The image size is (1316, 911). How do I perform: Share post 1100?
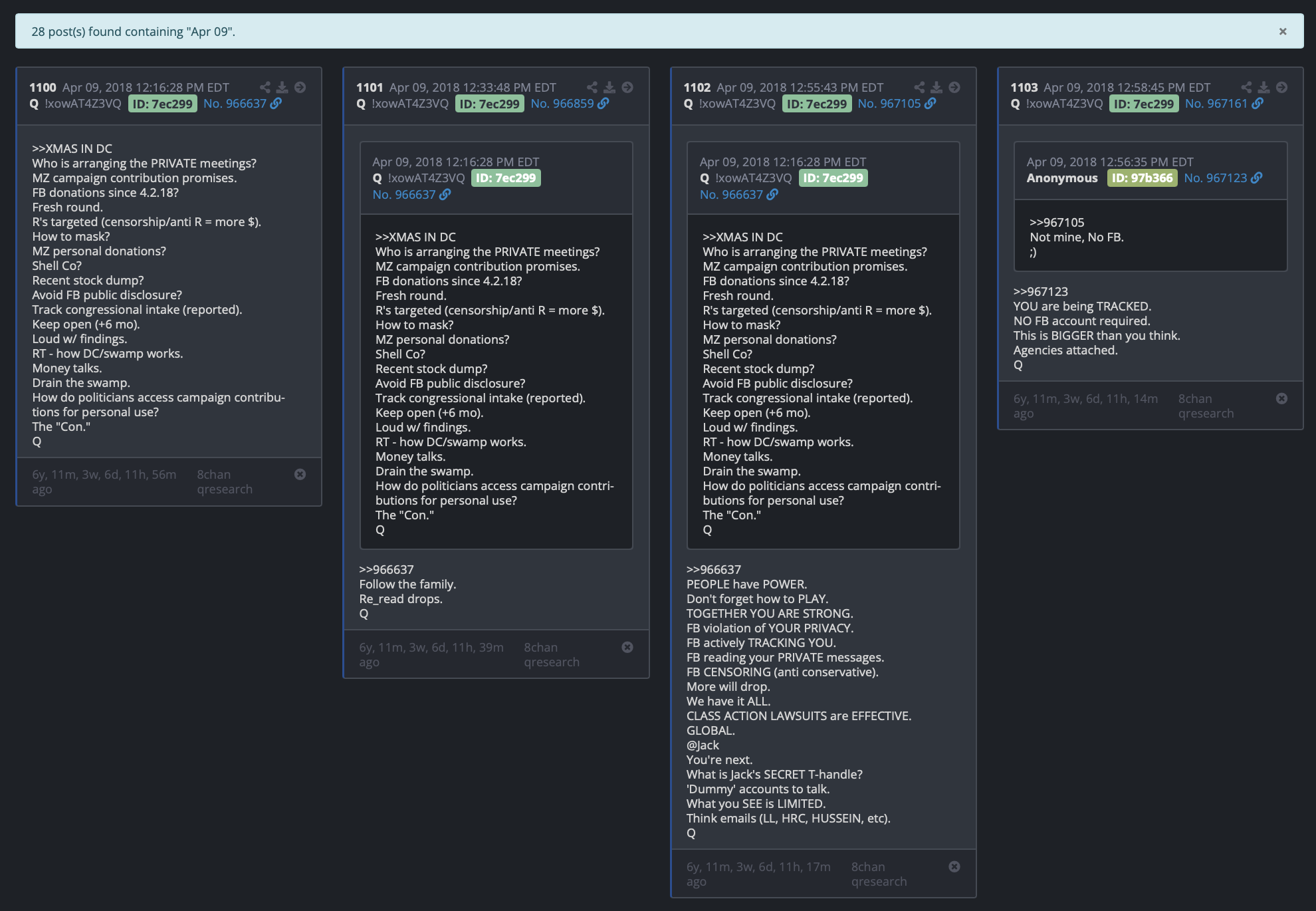265,87
